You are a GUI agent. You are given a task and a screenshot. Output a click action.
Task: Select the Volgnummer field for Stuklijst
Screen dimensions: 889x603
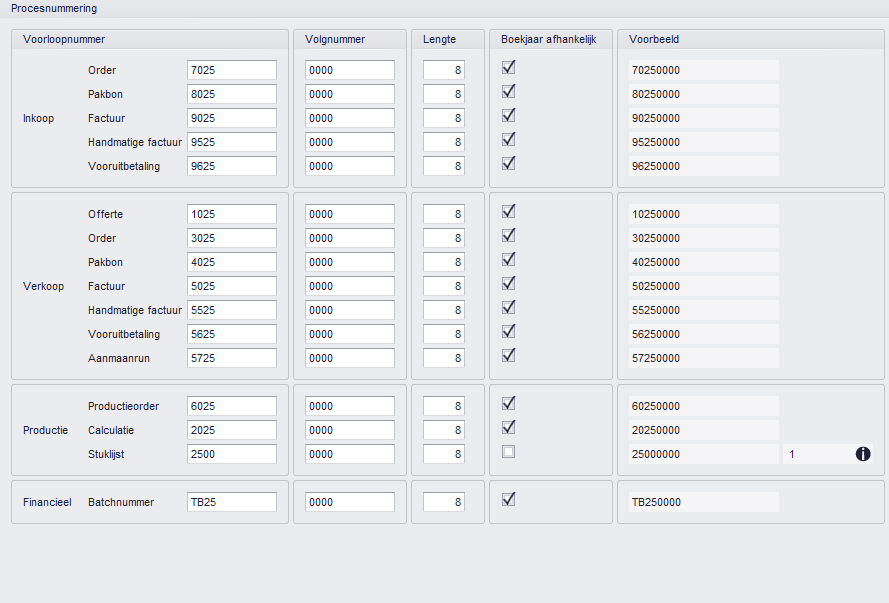pyautogui.click(x=350, y=454)
